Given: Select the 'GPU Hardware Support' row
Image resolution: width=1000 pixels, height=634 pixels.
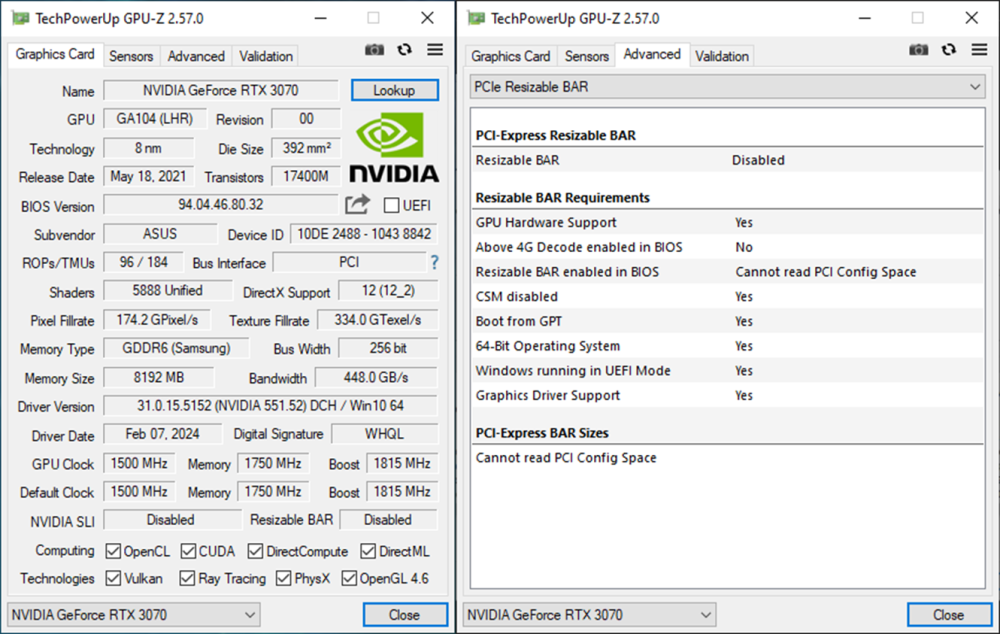Looking at the screenshot, I should pos(728,222).
